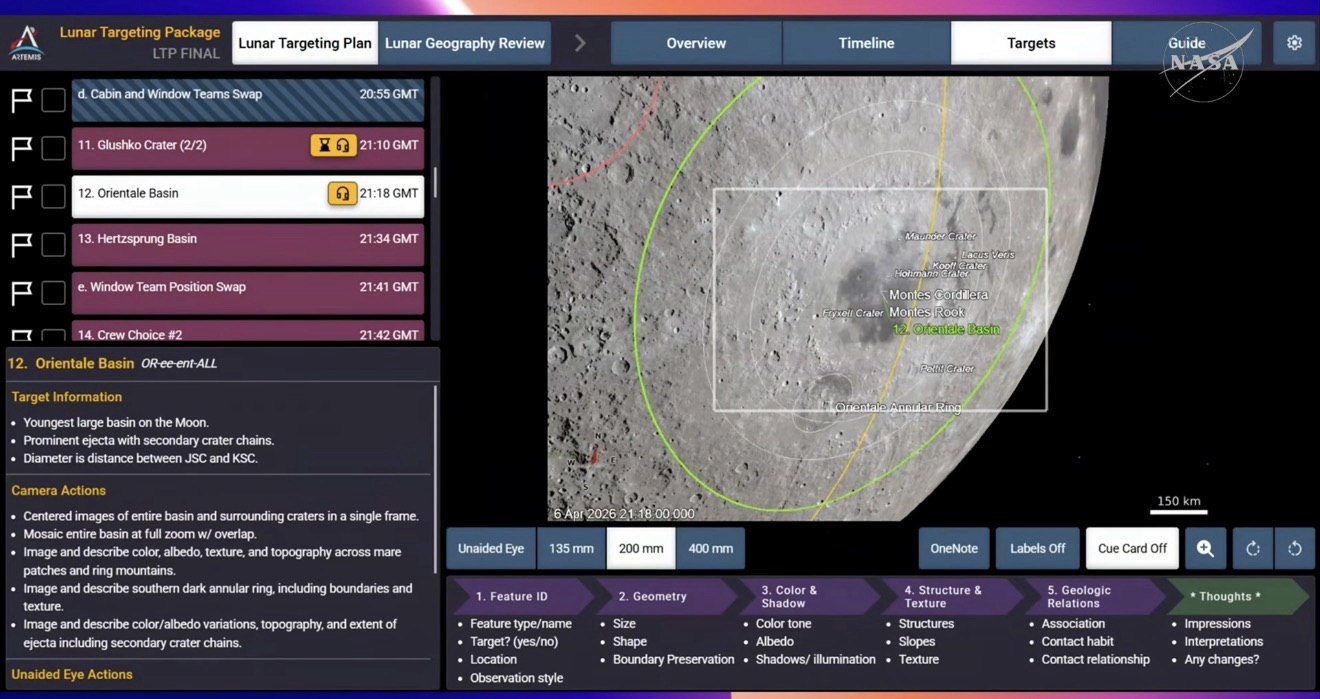
Task: Check the box for Glushko Crater (2/2)
Action: (53, 148)
